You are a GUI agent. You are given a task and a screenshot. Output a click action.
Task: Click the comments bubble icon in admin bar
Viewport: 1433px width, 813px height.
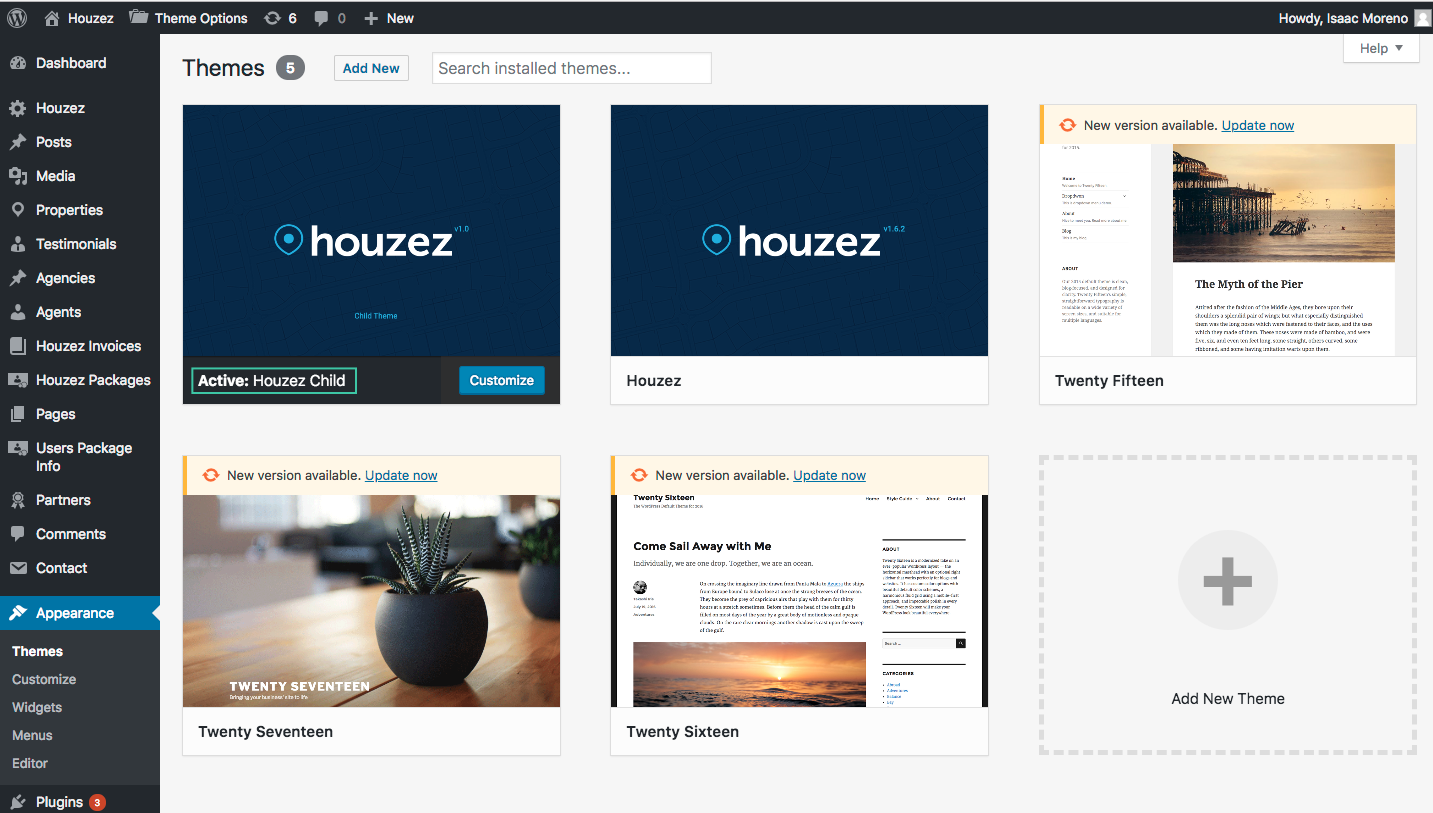pos(321,19)
